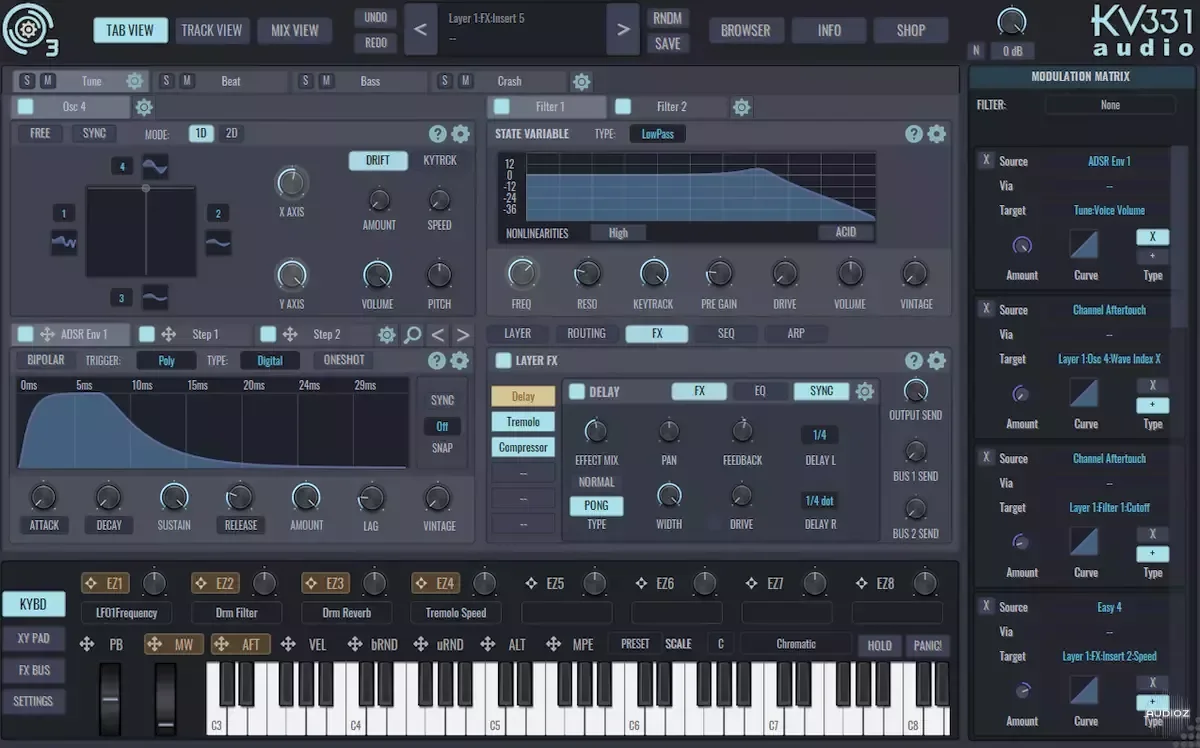Switch to MIX VIEW

[x=295, y=30]
